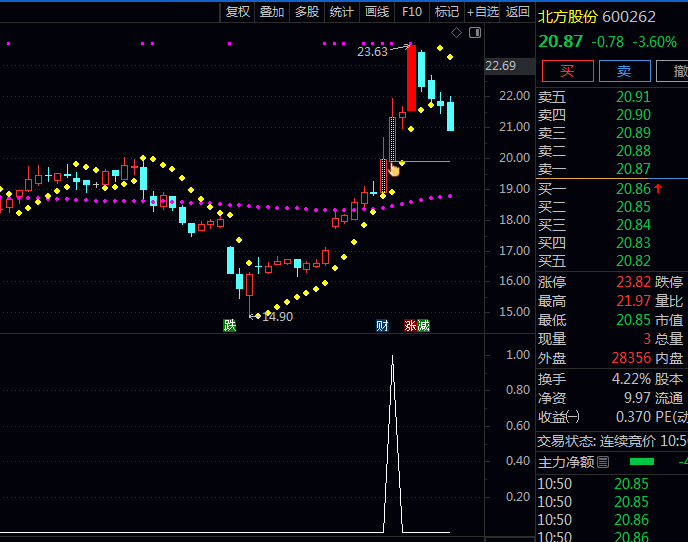Click the 标记 mark option

[447, 12]
